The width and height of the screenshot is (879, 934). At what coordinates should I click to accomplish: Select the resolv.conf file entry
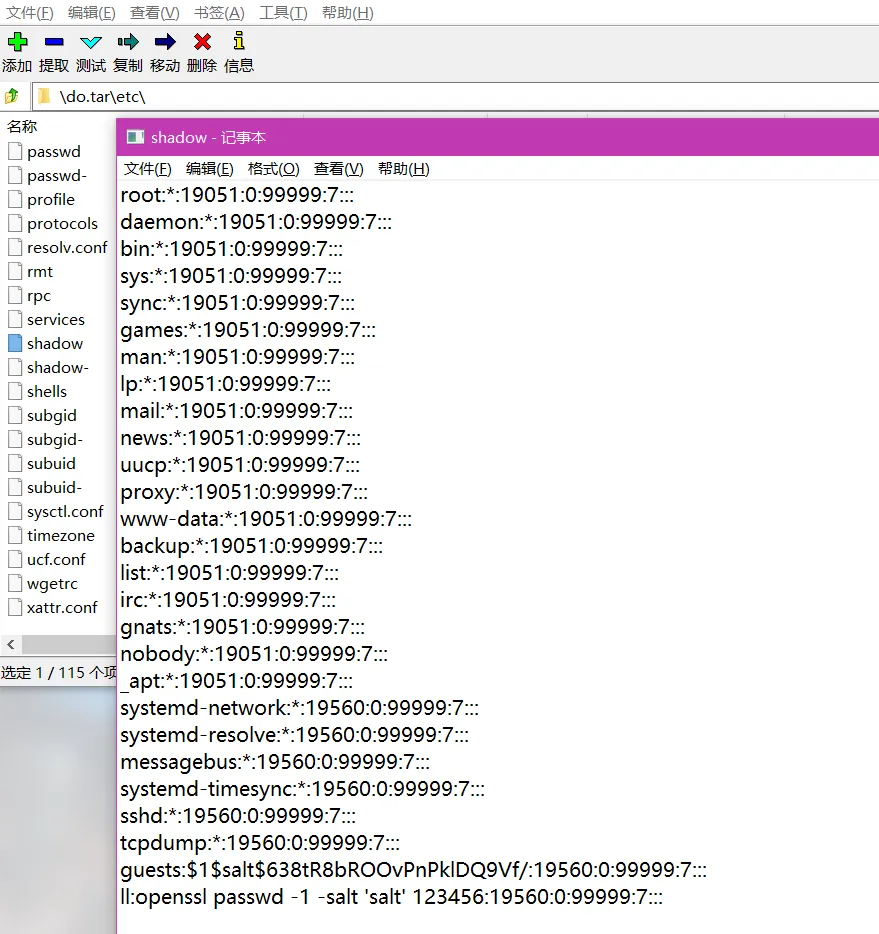pos(66,248)
